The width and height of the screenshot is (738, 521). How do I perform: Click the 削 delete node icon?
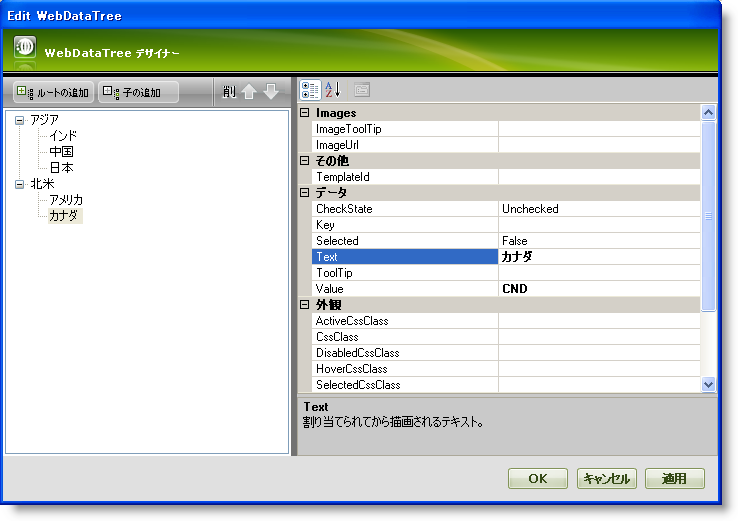229,92
